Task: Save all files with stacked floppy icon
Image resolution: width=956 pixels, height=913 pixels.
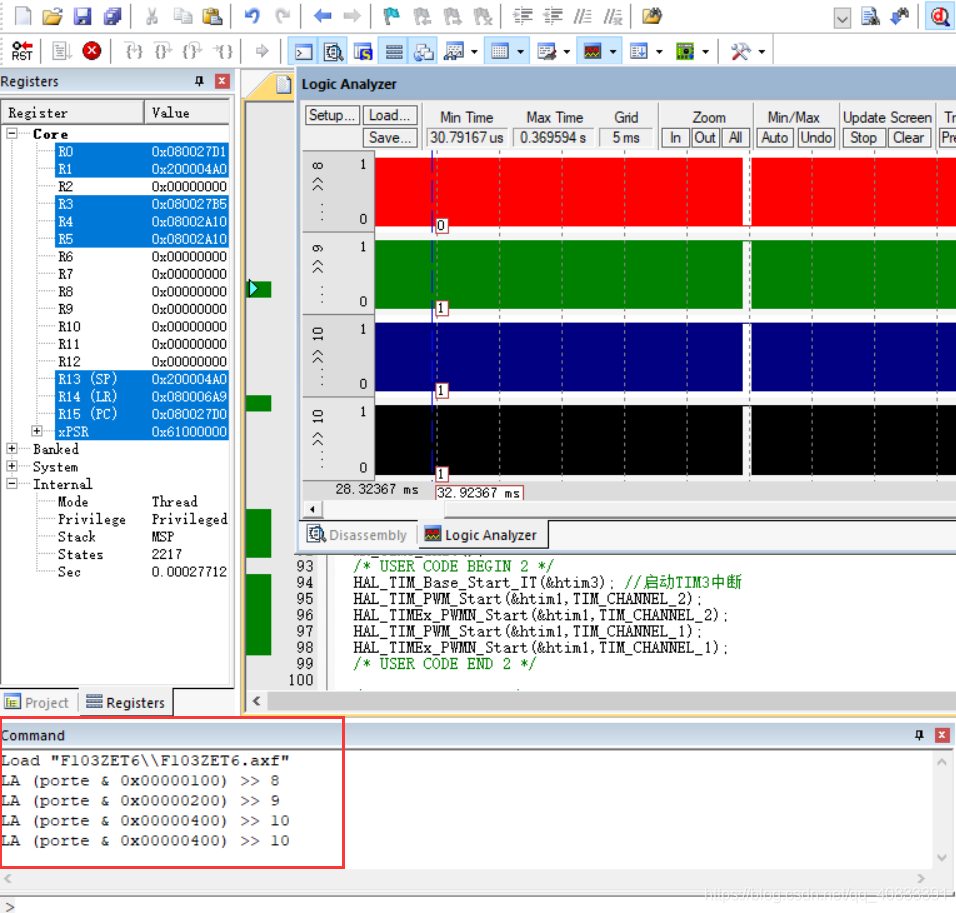Action: tap(112, 16)
